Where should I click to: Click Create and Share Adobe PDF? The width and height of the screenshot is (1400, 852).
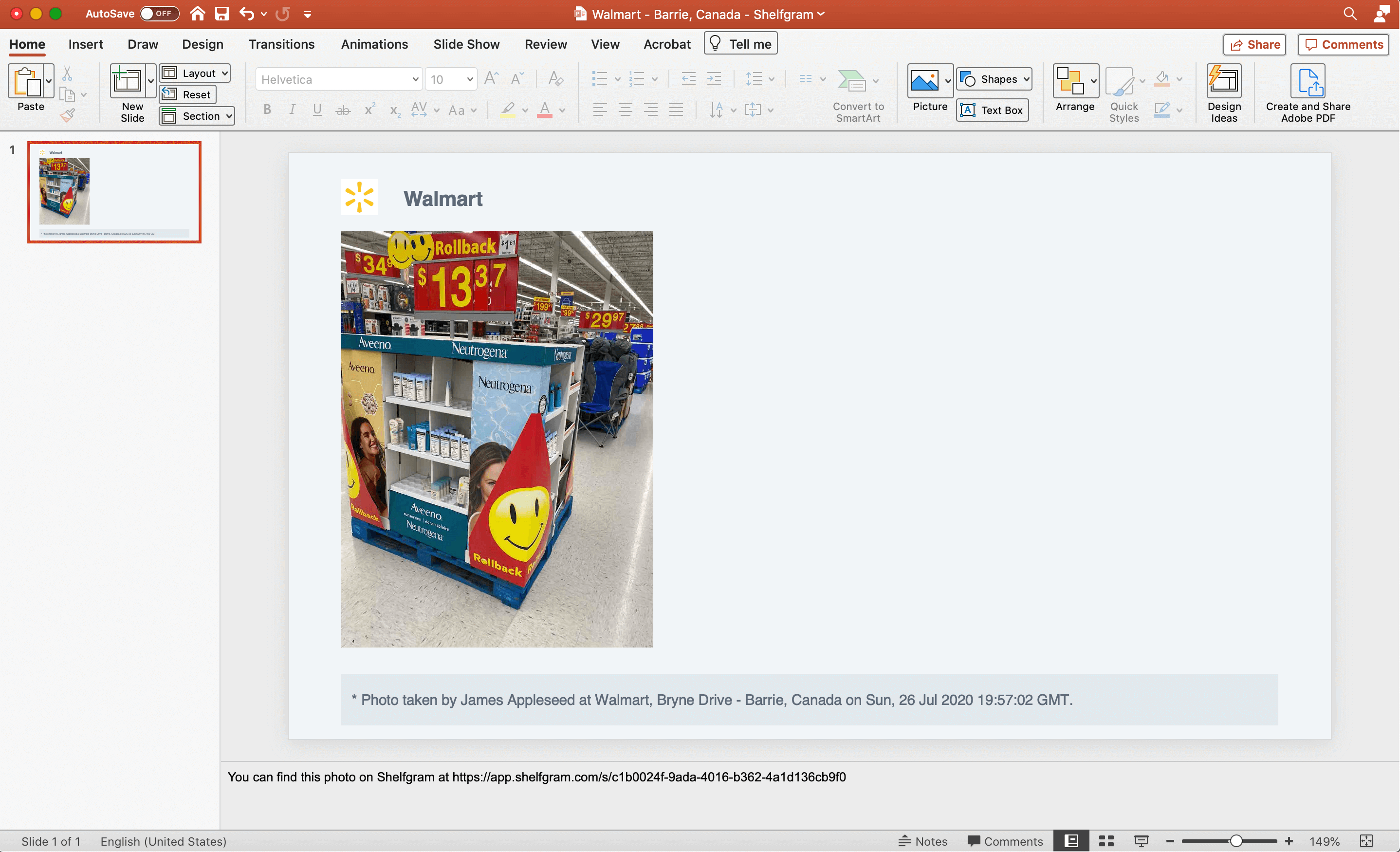(1308, 93)
